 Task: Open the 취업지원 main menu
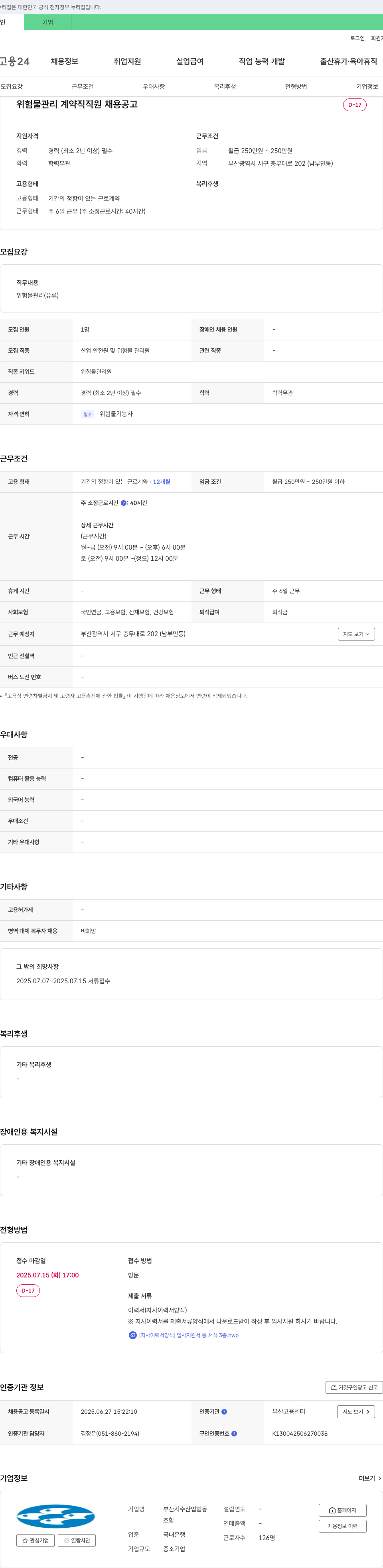point(127,61)
